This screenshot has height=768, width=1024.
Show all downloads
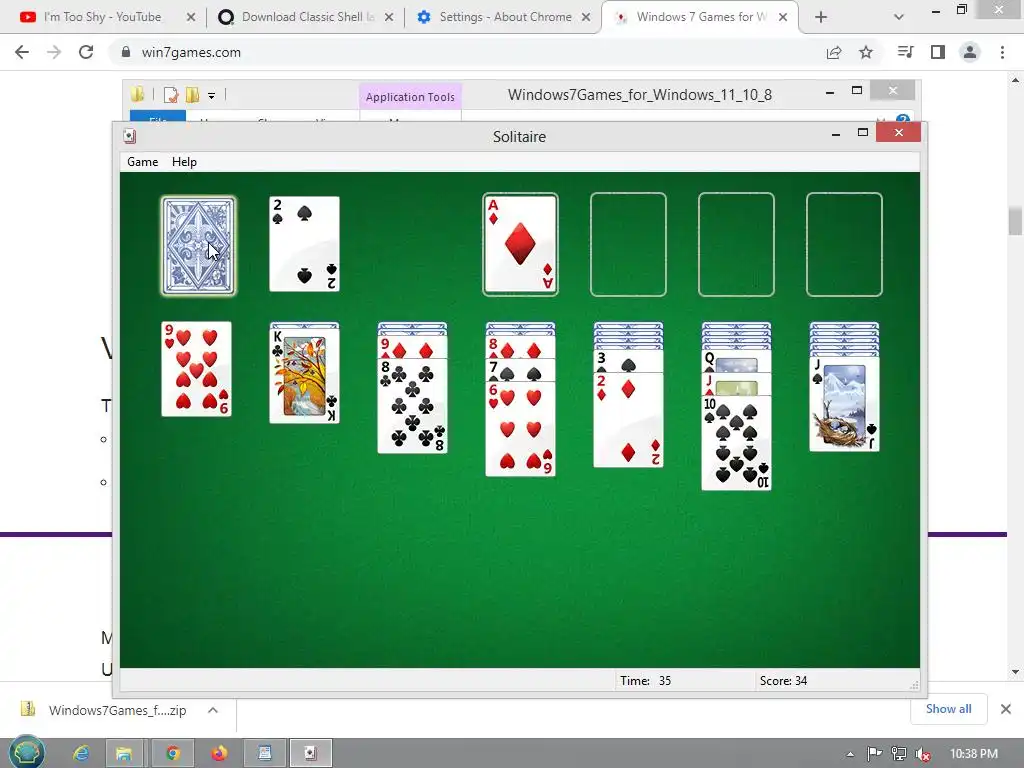pos(948,709)
